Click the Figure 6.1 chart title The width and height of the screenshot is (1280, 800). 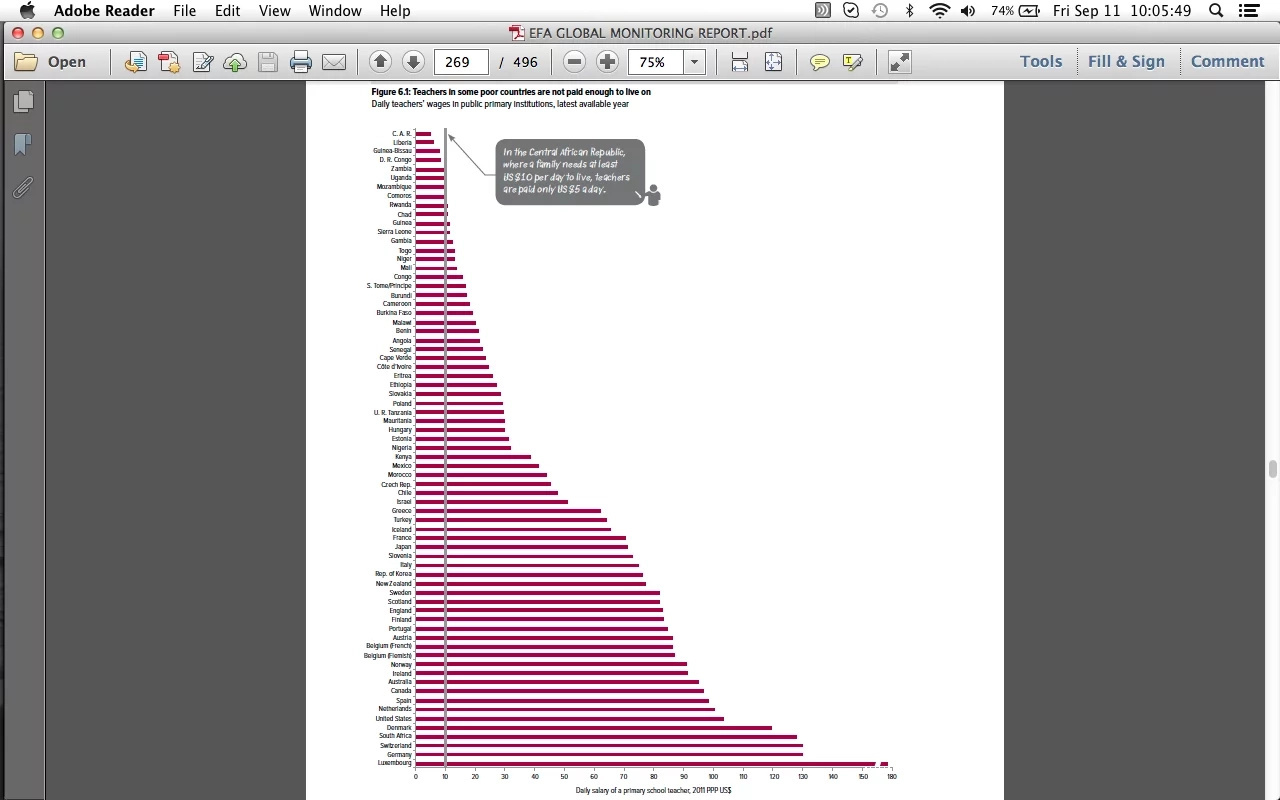(511, 92)
